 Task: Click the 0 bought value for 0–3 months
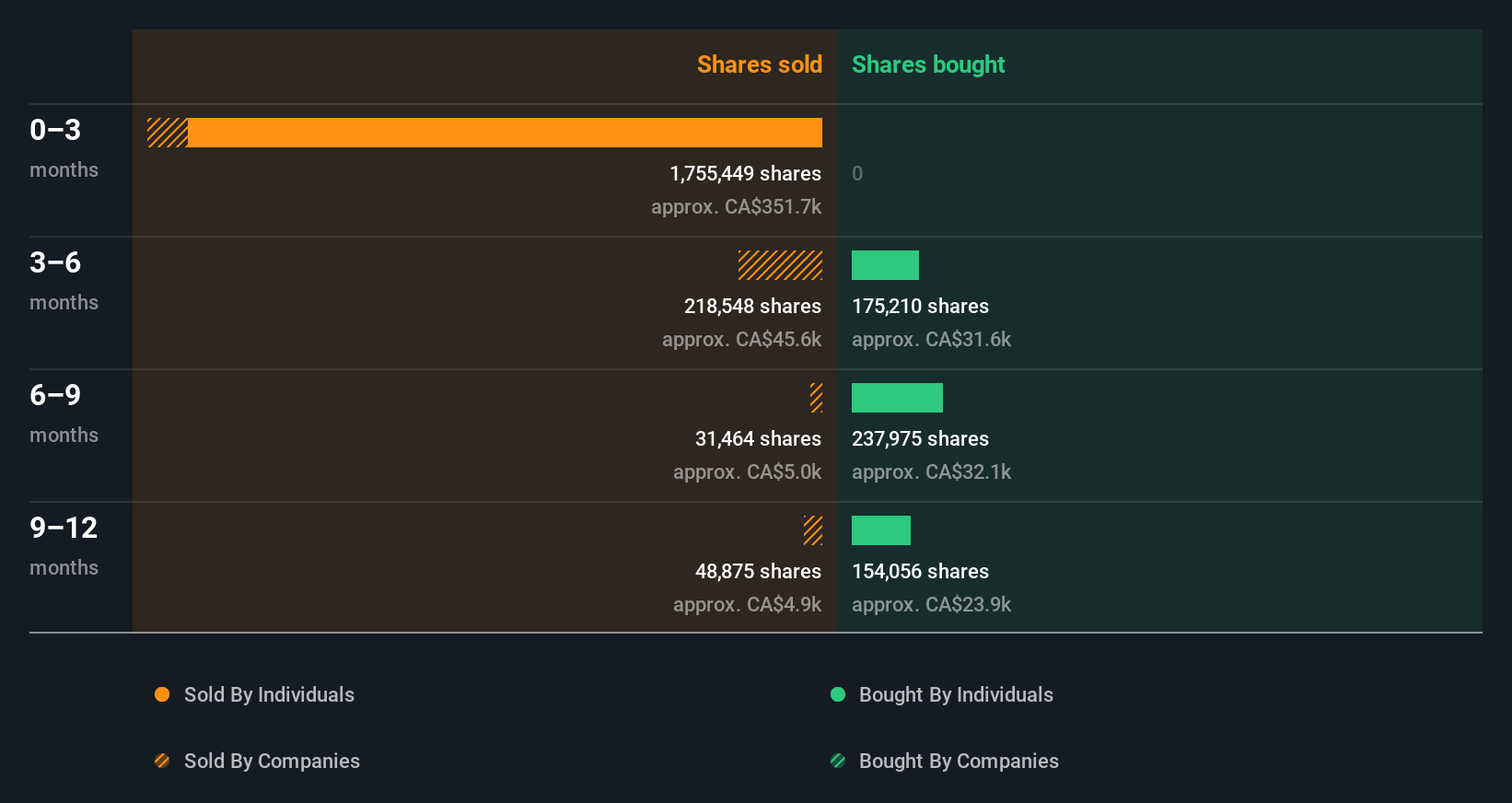pos(857,174)
